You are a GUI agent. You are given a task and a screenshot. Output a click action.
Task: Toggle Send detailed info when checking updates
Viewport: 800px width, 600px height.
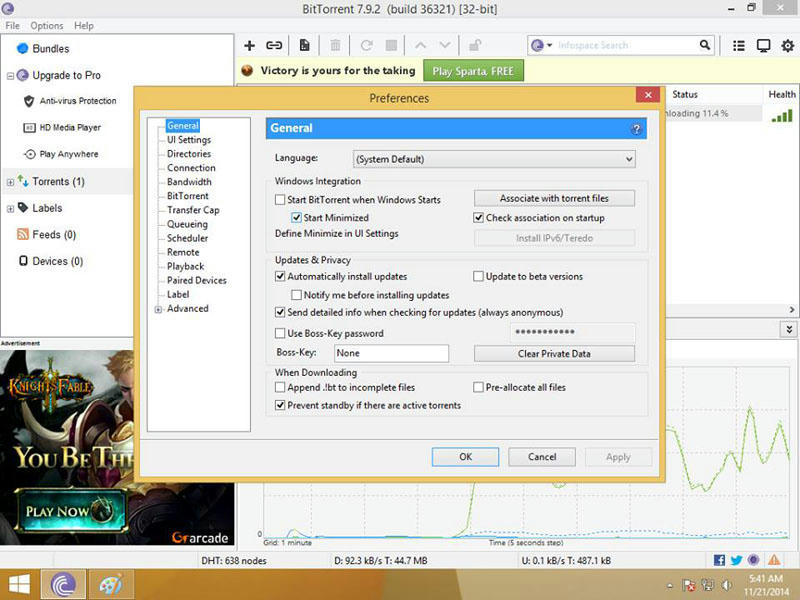click(280, 312)
